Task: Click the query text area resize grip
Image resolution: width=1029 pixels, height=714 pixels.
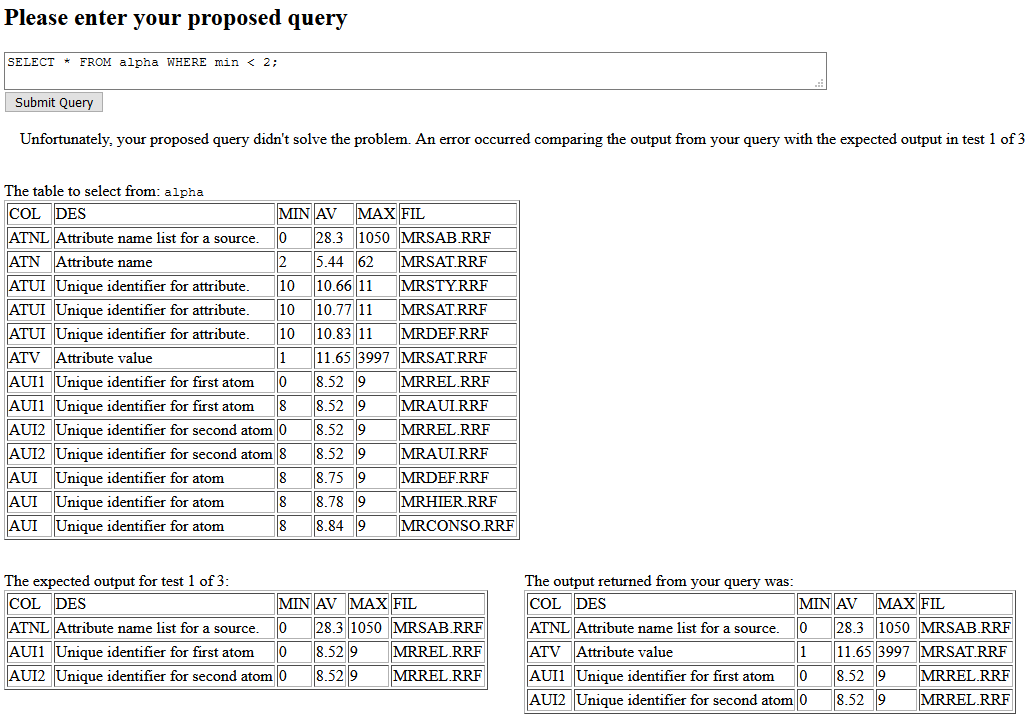Action: tap(820, 83)
